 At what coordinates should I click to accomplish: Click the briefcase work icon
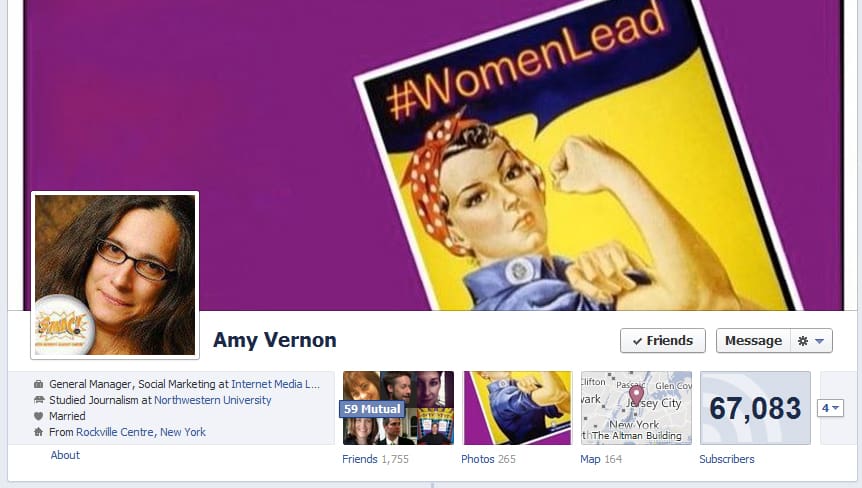38,384
